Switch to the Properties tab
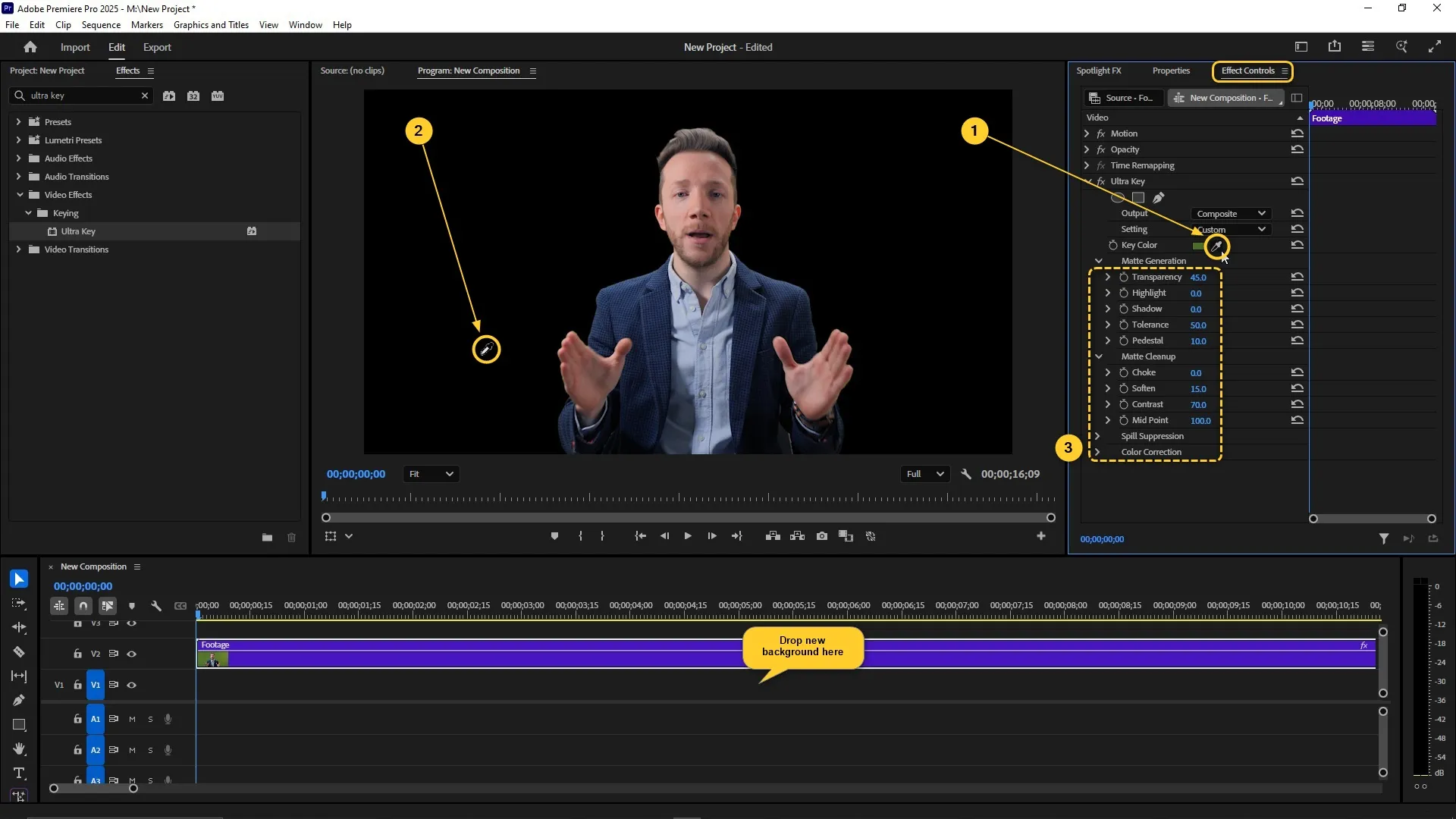Image resolution: width=1456 pixels, height=819 pixels. click(x=1170, y=71)
